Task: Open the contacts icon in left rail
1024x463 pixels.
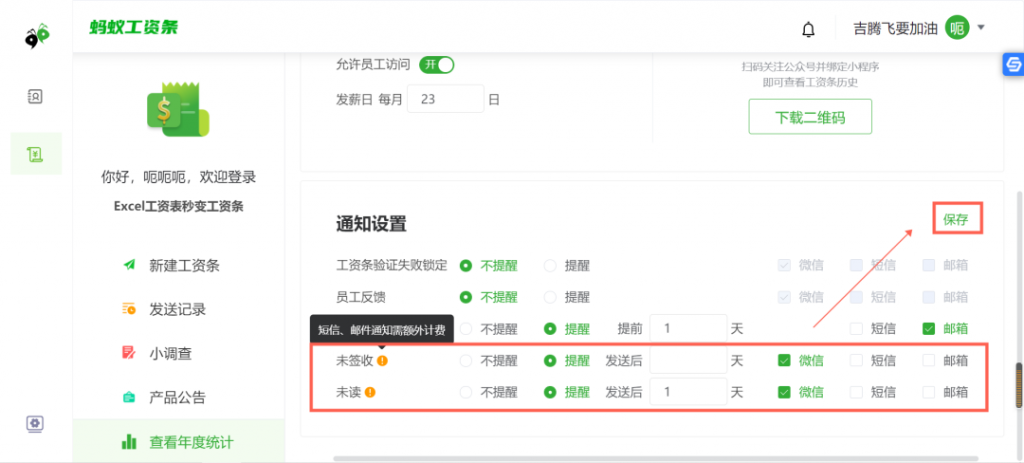Action: click(x=35, y=97)
